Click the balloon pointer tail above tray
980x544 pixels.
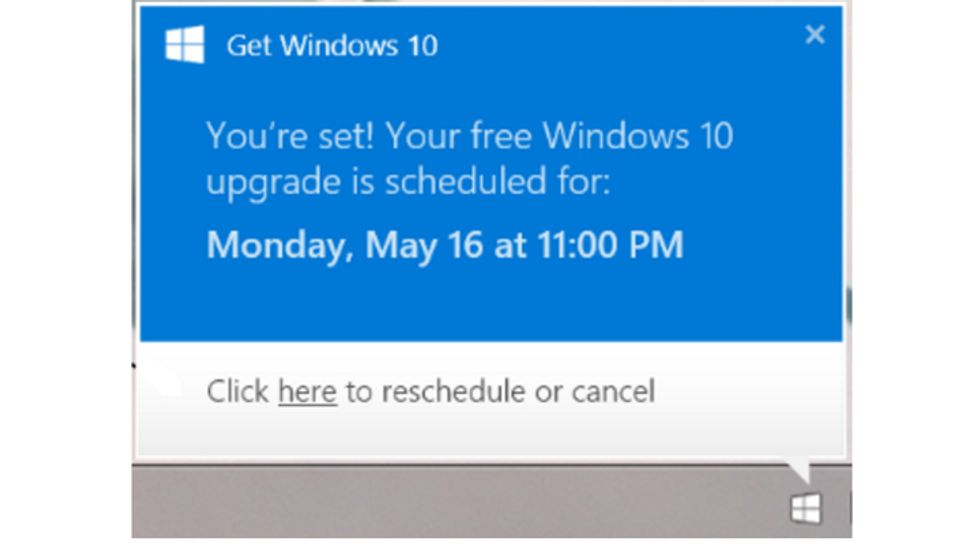pos(799,470)
